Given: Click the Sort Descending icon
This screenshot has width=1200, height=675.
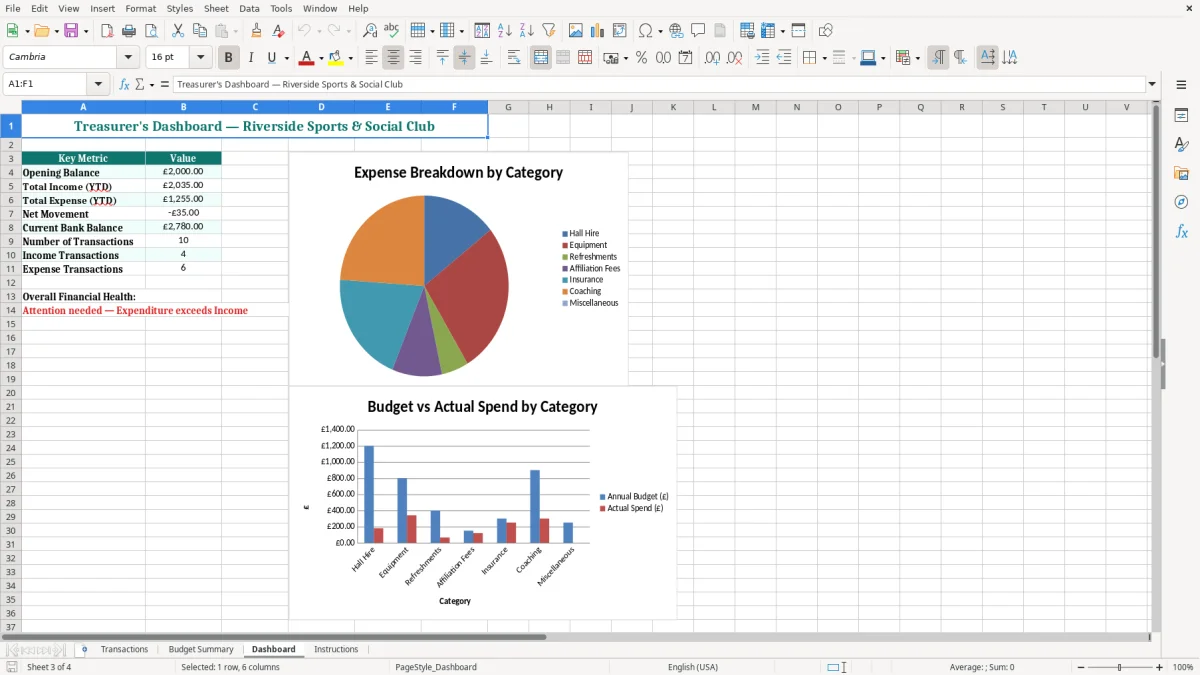Looking at the screenshot, I should coord(527,31).
